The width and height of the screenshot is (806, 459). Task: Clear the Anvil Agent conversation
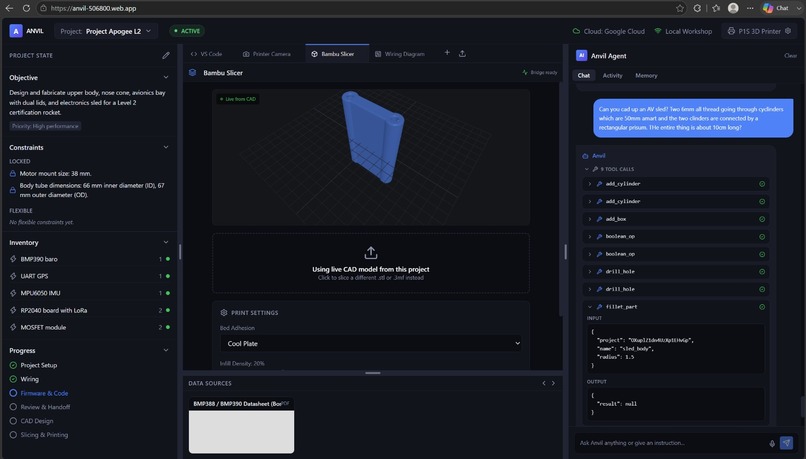click(790, 56)
